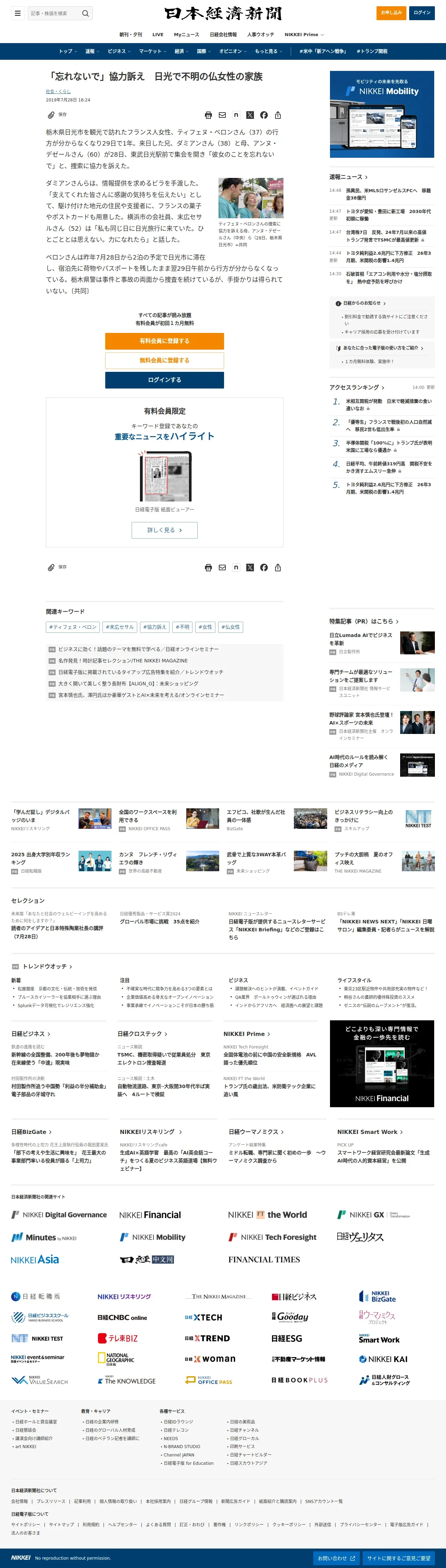Open the 朝刊・夕刊 menu item

(130, 35)
